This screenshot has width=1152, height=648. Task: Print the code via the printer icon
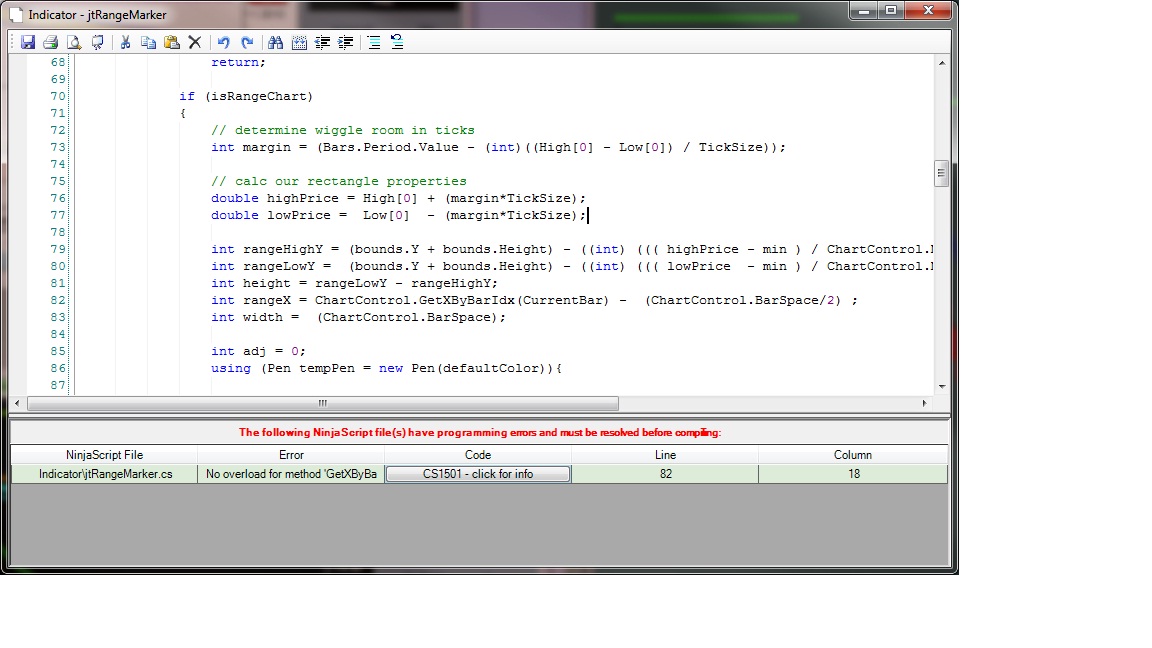click(51, 43)
